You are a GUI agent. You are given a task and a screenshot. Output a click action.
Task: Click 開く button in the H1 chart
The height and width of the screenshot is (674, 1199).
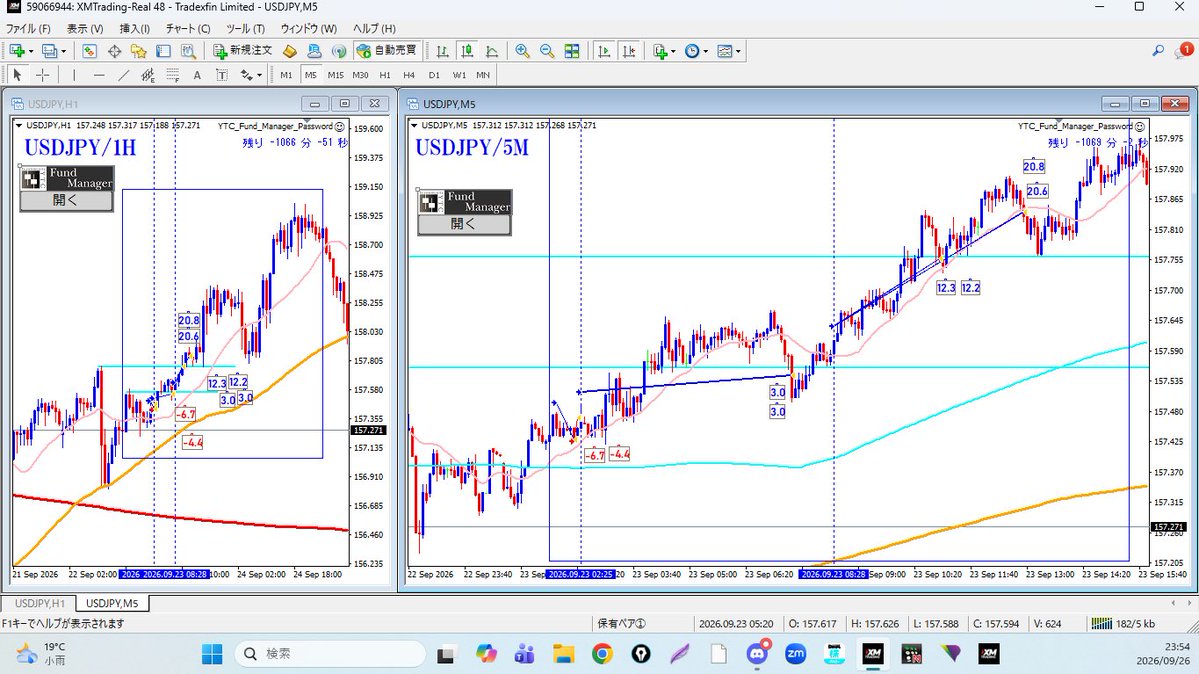tap(67, 200)
